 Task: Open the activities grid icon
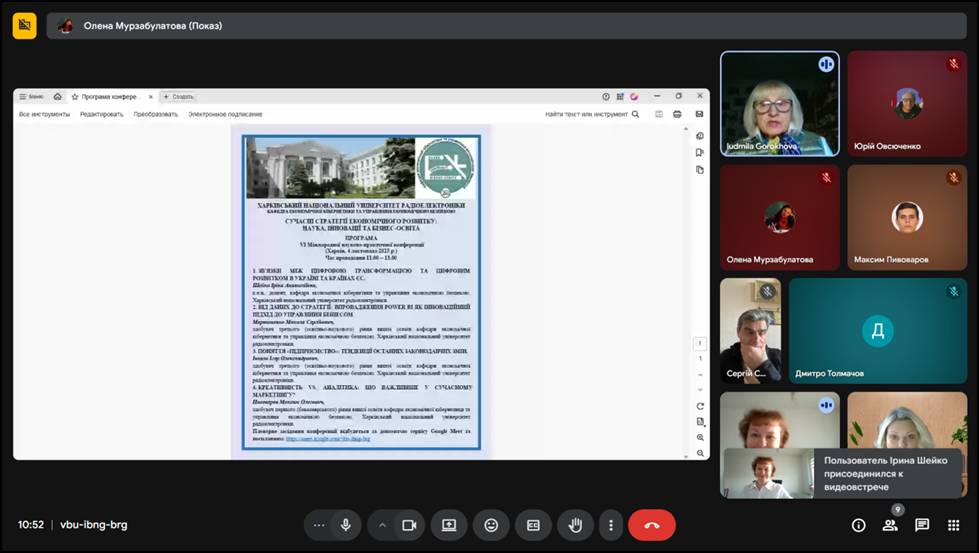[953, 525]
